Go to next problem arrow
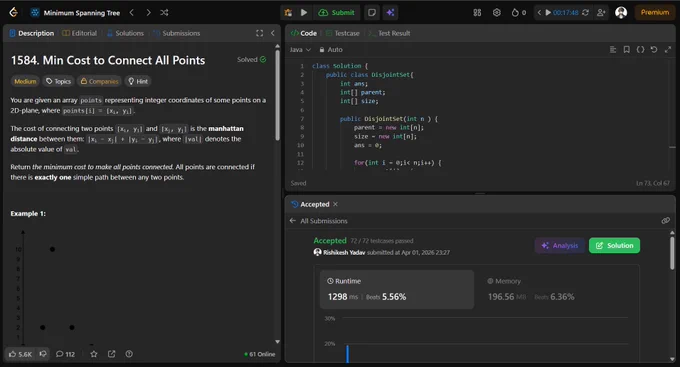 point(148,13)
